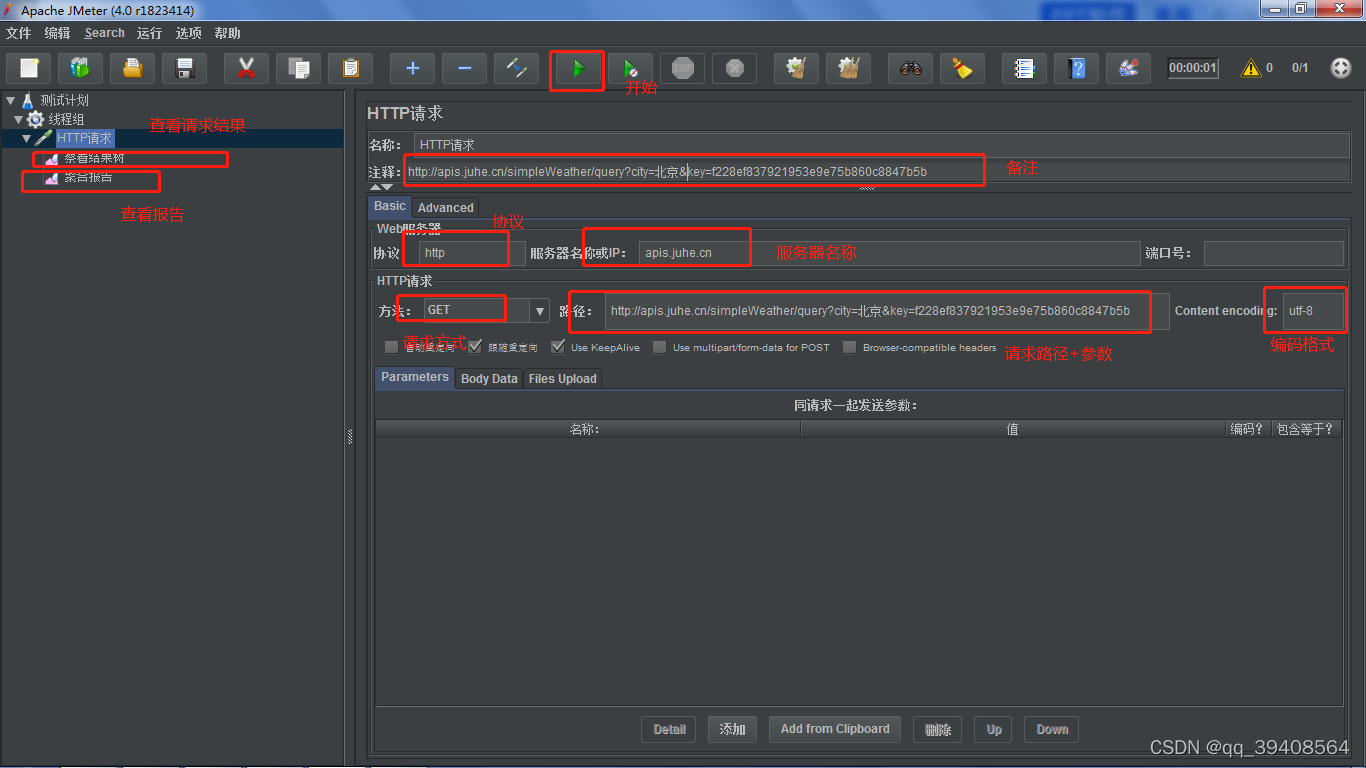Click the Down button

click(1052, 729)
